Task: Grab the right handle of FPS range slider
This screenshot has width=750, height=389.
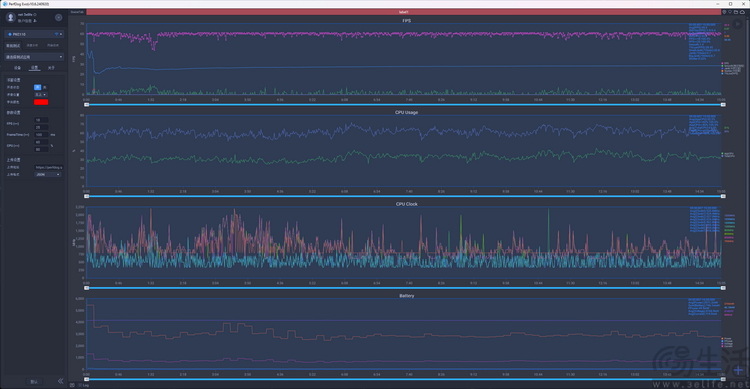Action: 723,104
